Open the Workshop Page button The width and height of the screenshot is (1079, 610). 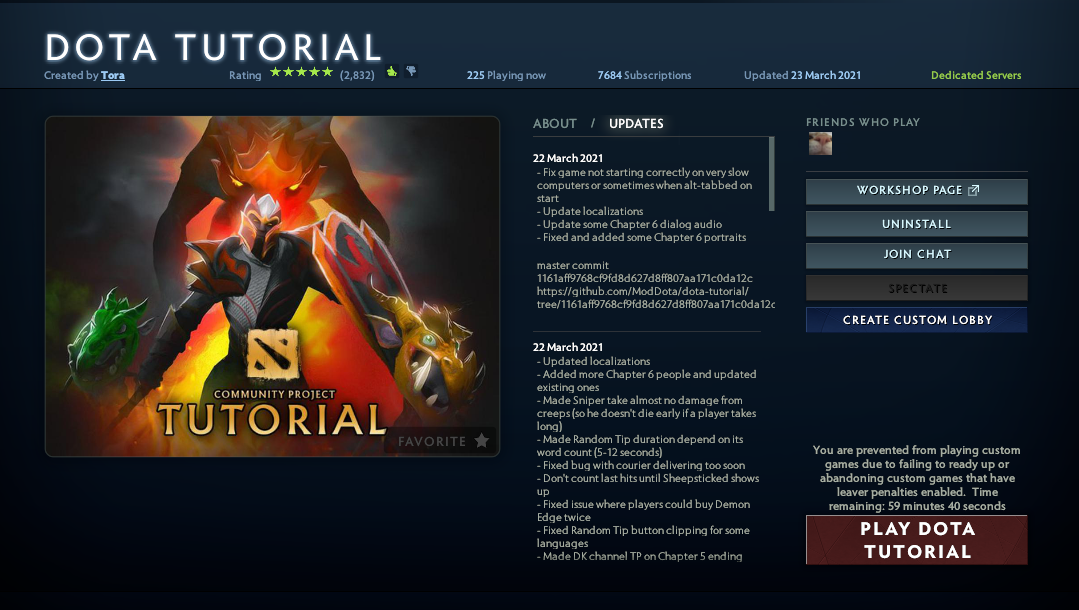917,191
